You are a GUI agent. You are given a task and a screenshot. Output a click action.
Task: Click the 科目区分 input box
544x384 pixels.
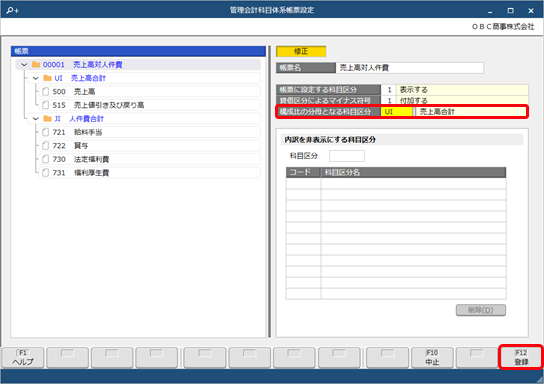[x=347, y=156]
